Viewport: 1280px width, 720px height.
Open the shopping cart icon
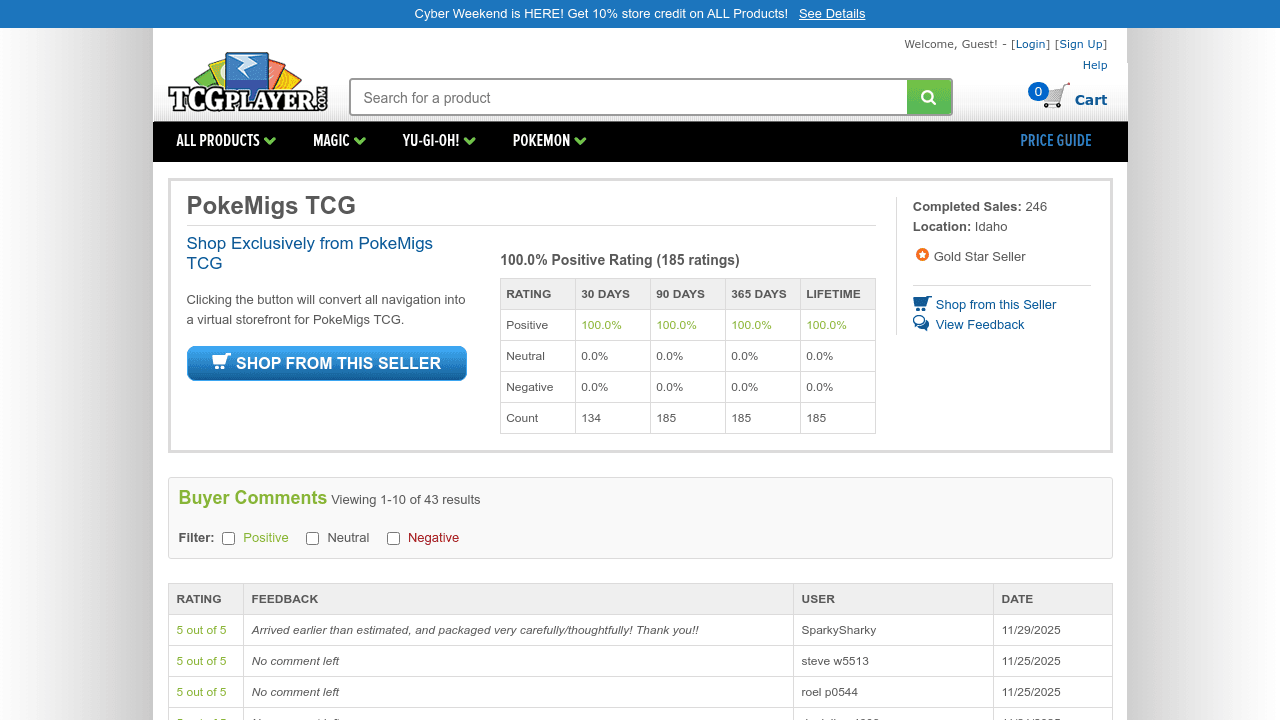[x=1057, y=97]
